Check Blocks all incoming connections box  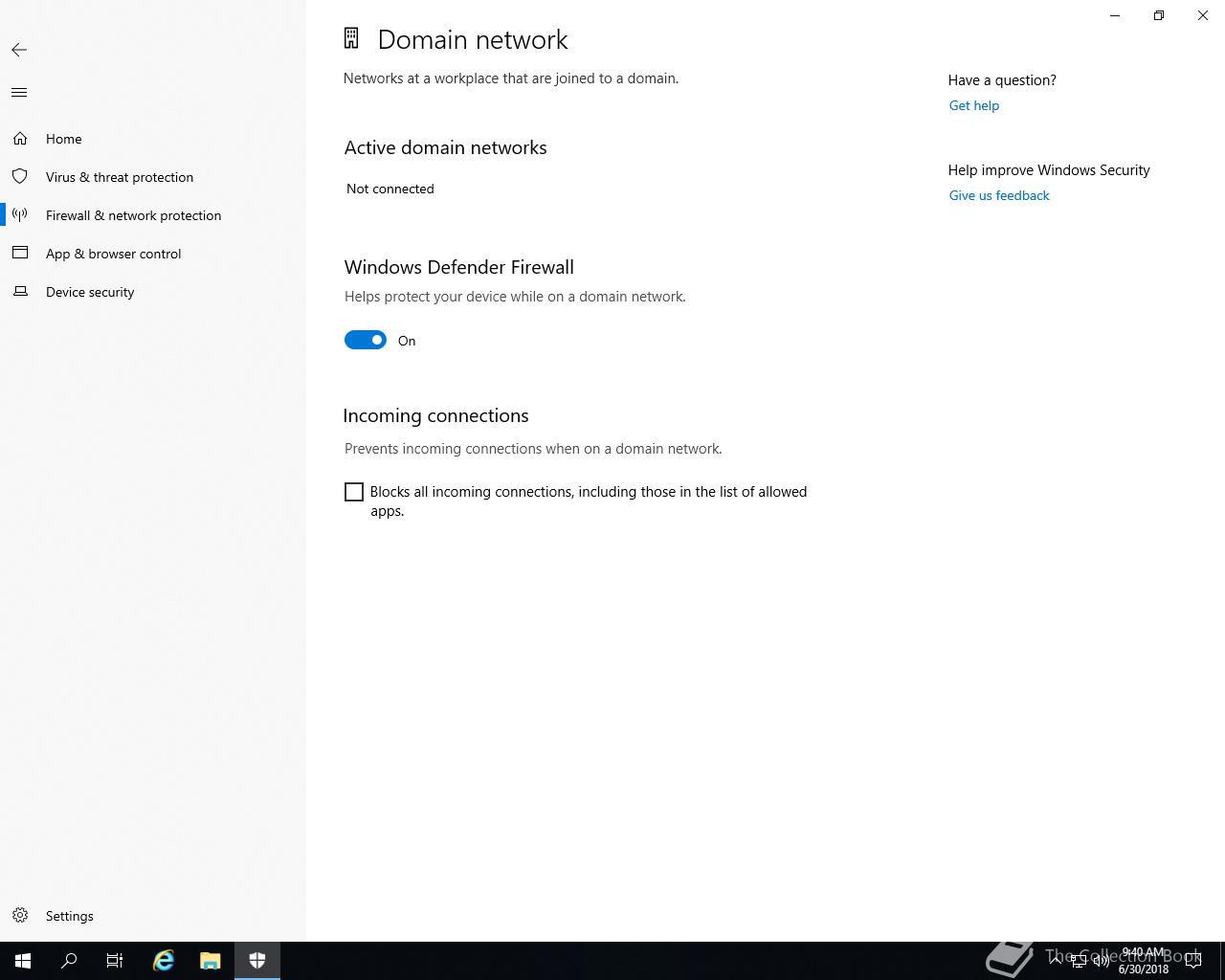[354, 492]
